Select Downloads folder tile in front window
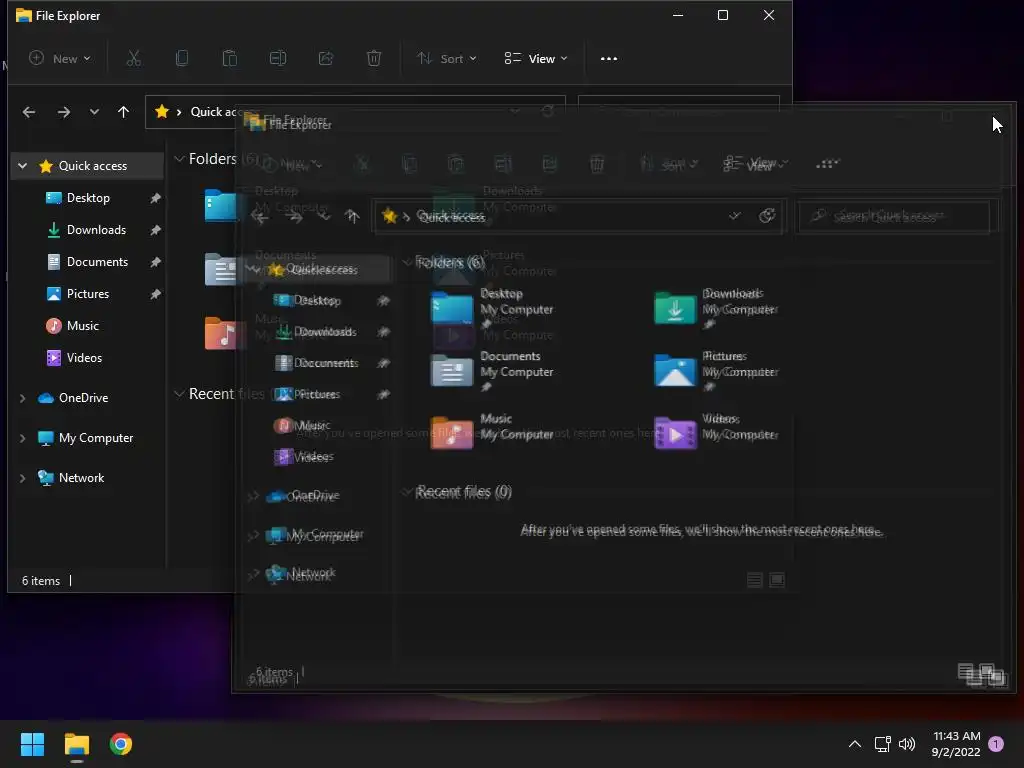 point(716,308)
